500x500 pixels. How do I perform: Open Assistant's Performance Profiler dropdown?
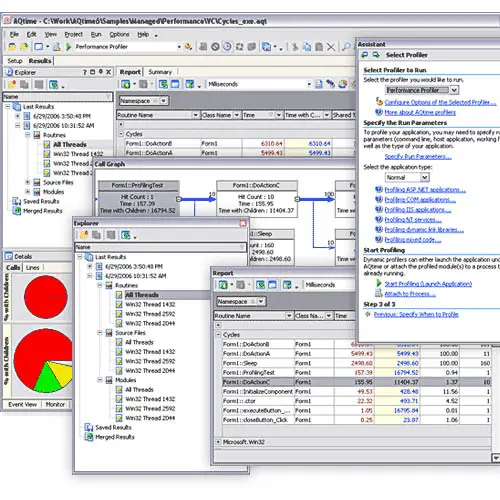(x=454, y=90)
